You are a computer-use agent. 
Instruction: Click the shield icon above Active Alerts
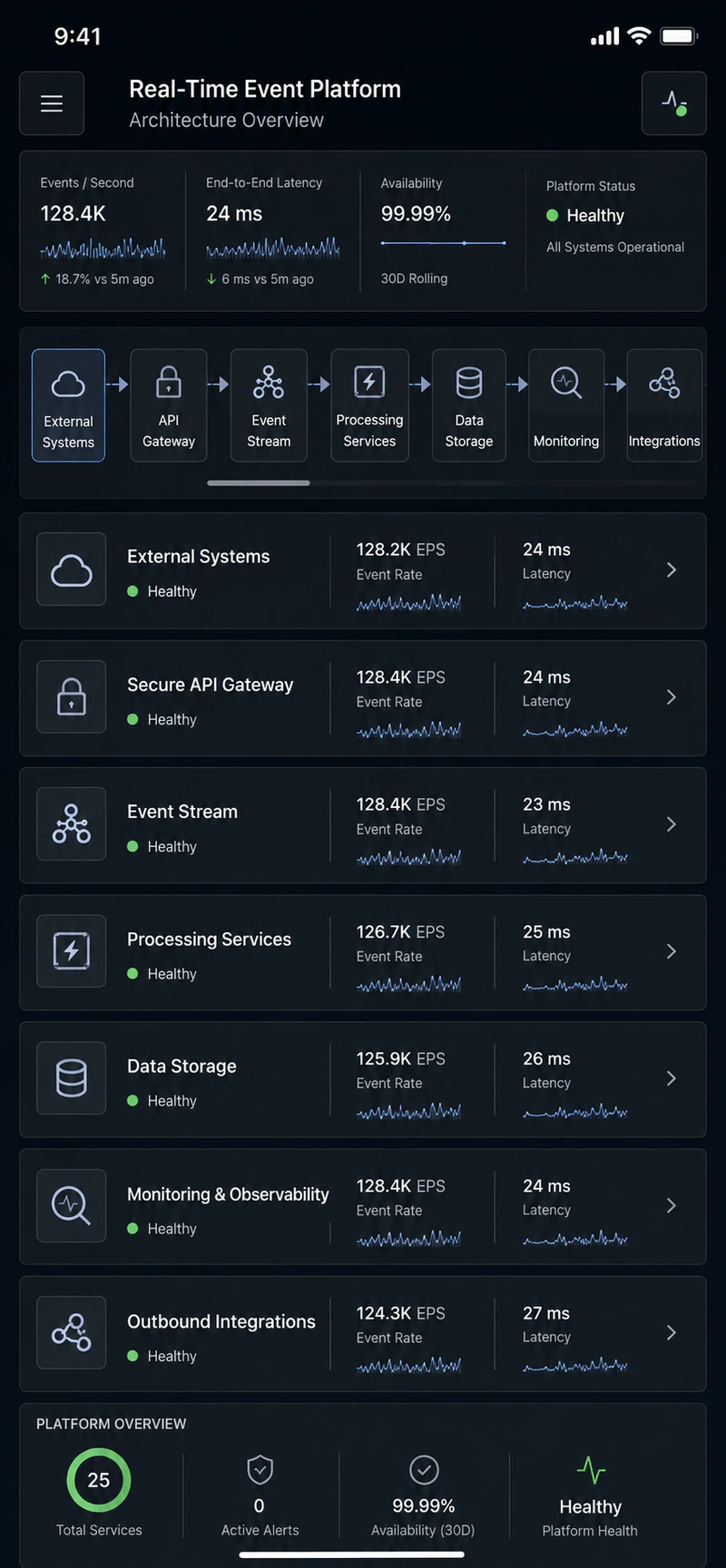coord(260,1469)
